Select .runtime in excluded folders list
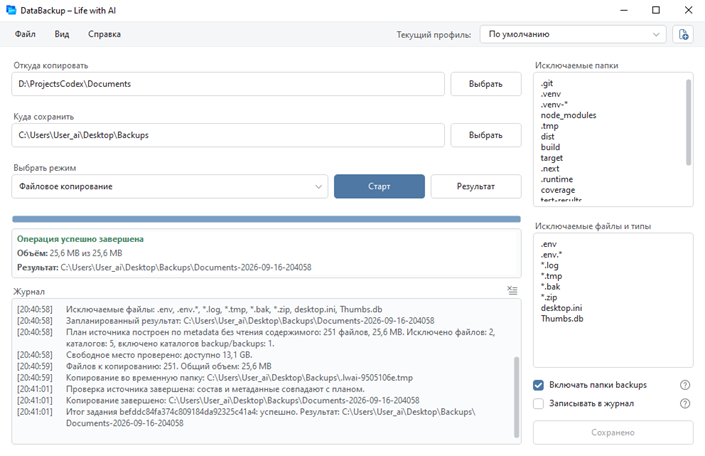This screenshot has height=456, width=705. click(x=557, y=179)
